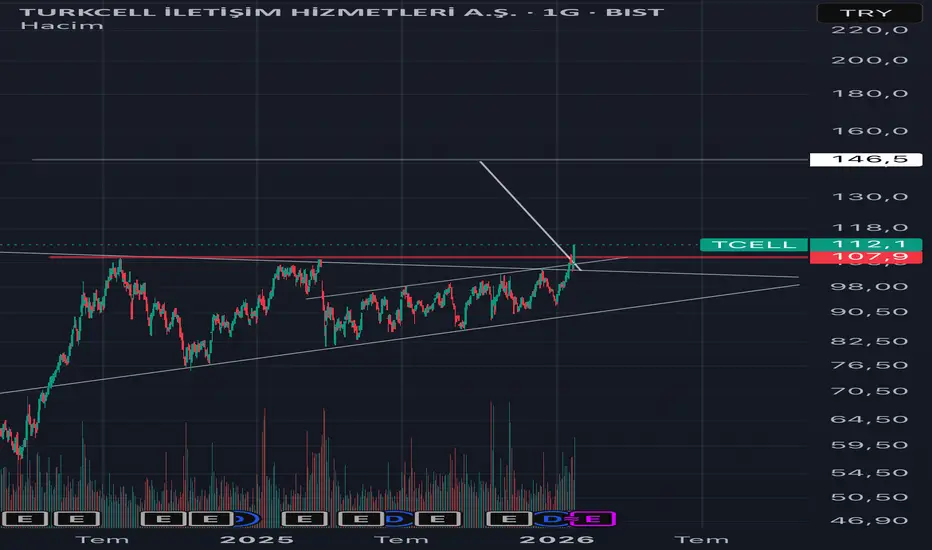Click the 54,50 price axis value
932x550 pixels.
[x=870, y=473]
